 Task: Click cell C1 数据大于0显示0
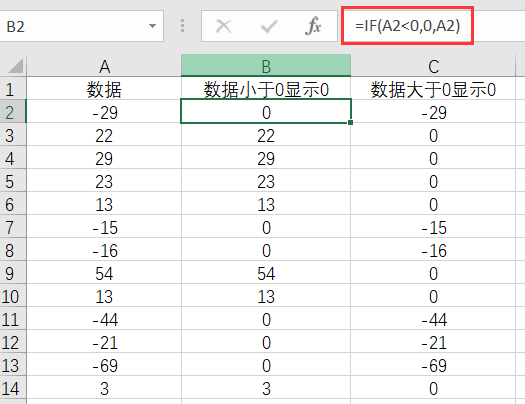coord(433,89)
